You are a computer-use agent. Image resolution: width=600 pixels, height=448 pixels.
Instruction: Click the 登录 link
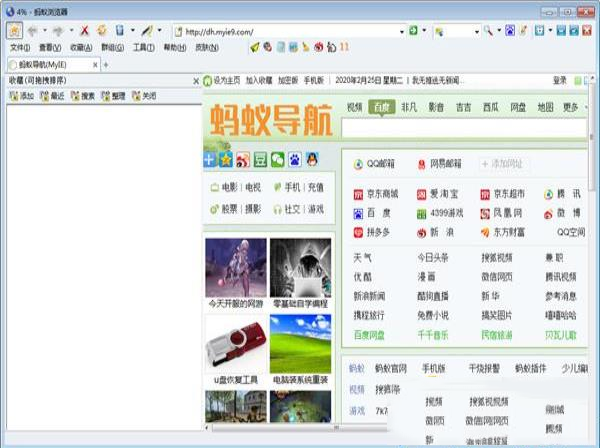pyautogui.click(x=559, y=80)
